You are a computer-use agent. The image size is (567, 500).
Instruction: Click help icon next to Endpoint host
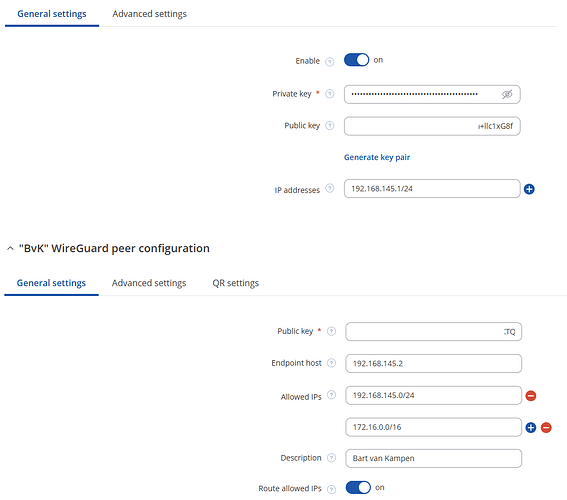331,363
